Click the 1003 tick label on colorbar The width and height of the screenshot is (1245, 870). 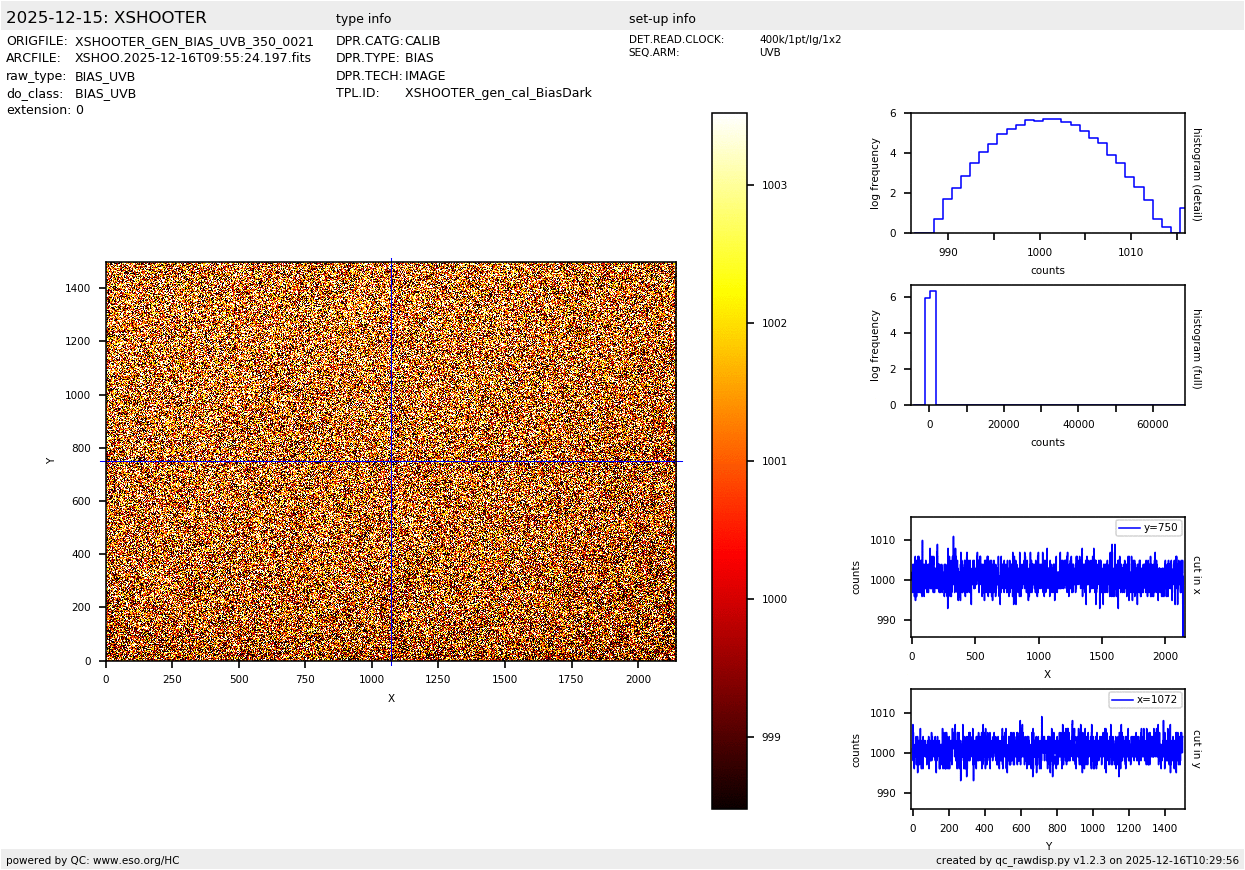click(x=774, y=186)
